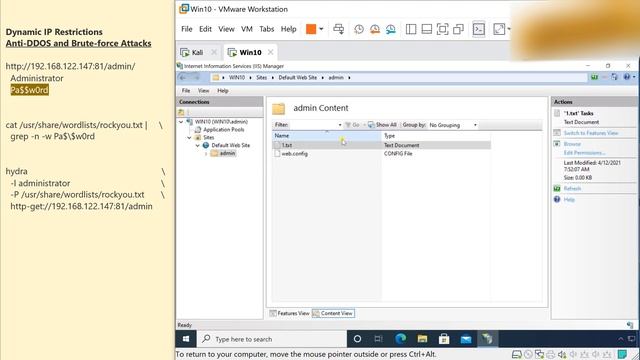640x360 pixels.
Task: Select the 1.txt file row
Action: (x=382, y=145)
